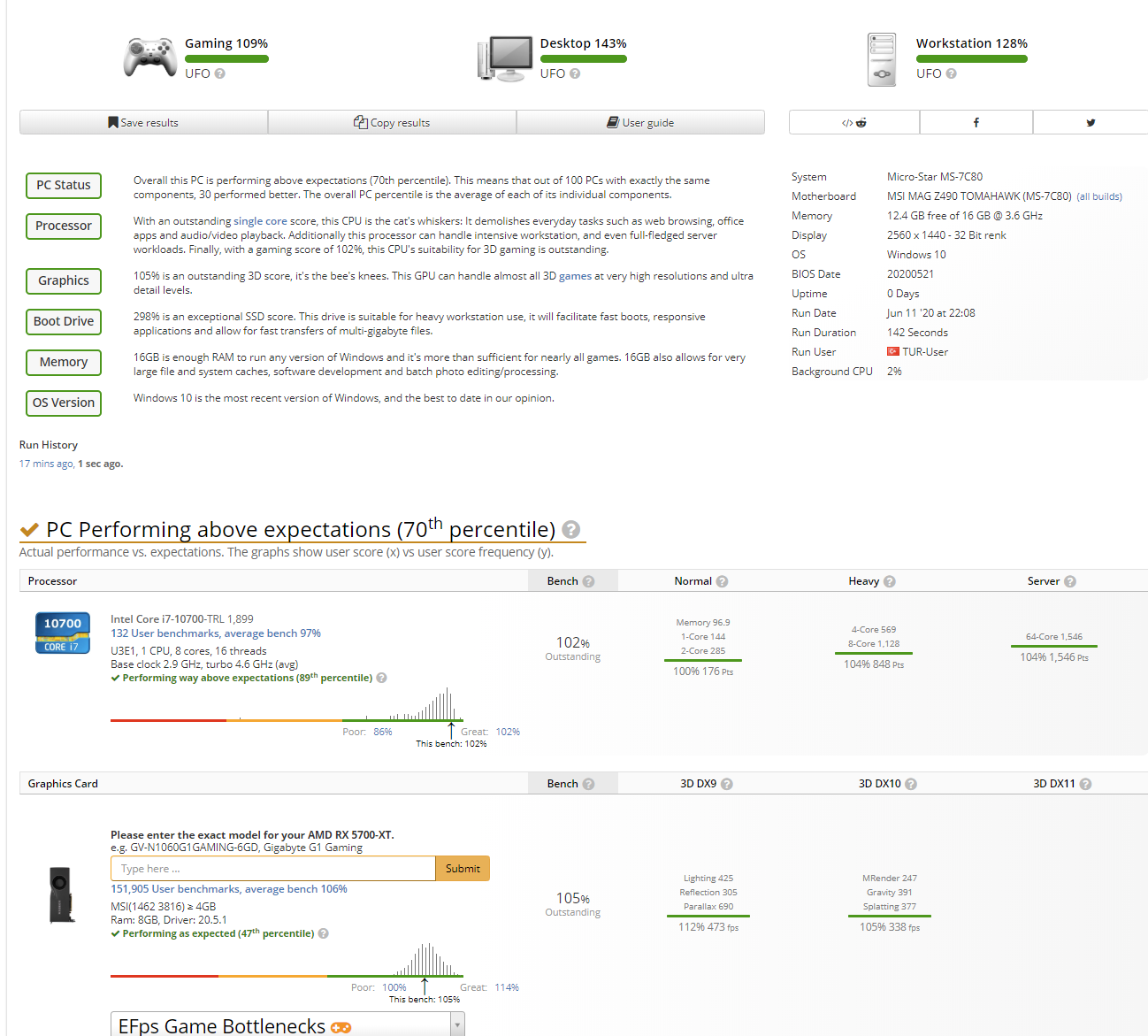Viewport: 1148px width, 1036px height.
Task: Submit the exact GPU model
Action: coord(463,869)
